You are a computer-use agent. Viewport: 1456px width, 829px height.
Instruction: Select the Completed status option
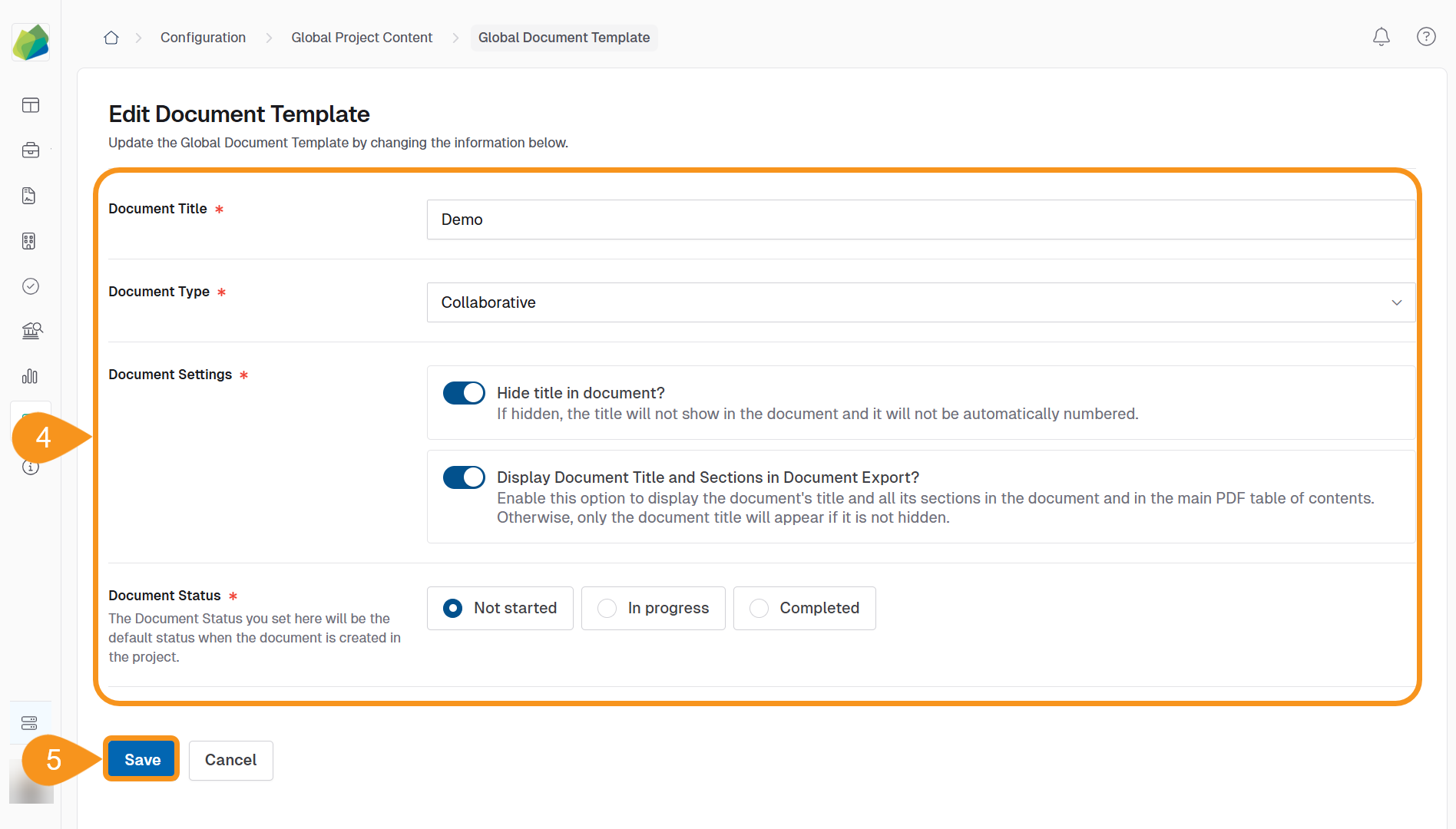804,608
